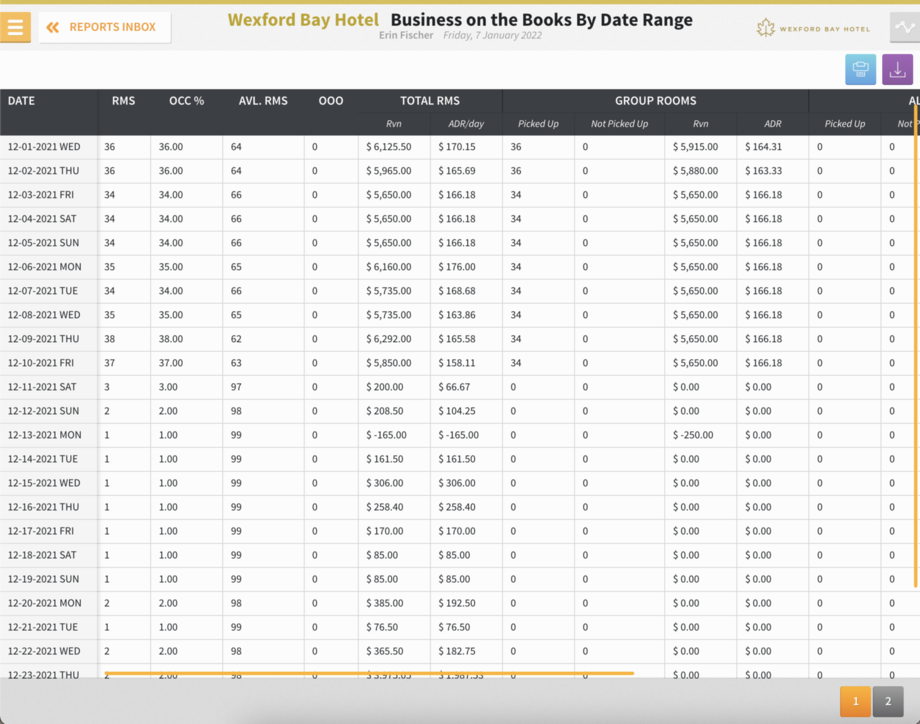Click user name Erin Fischer

coord(406,35)
